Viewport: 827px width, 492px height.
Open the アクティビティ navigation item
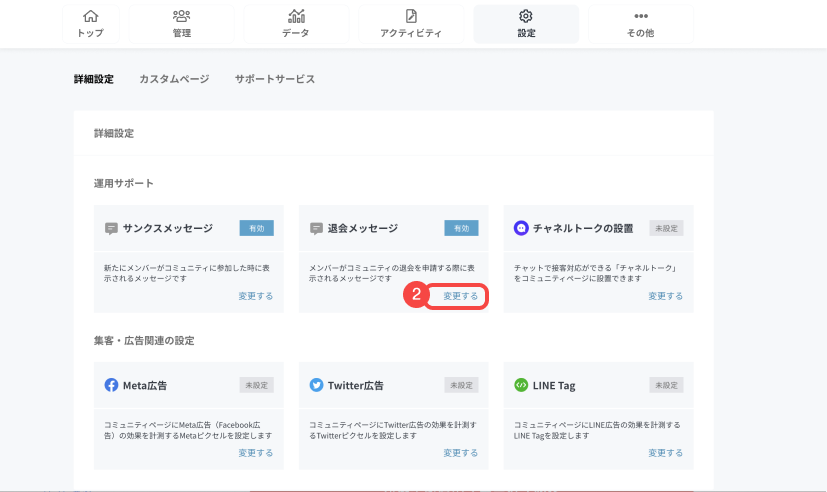411,23
